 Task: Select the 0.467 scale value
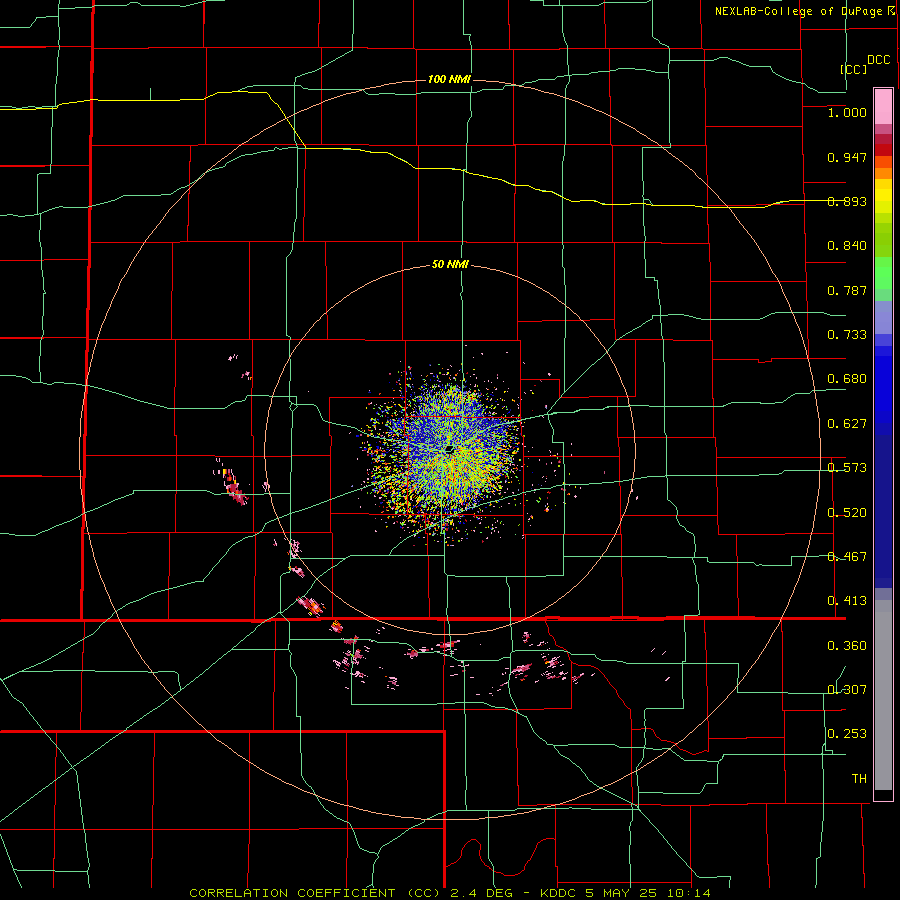tap(847, 557)
